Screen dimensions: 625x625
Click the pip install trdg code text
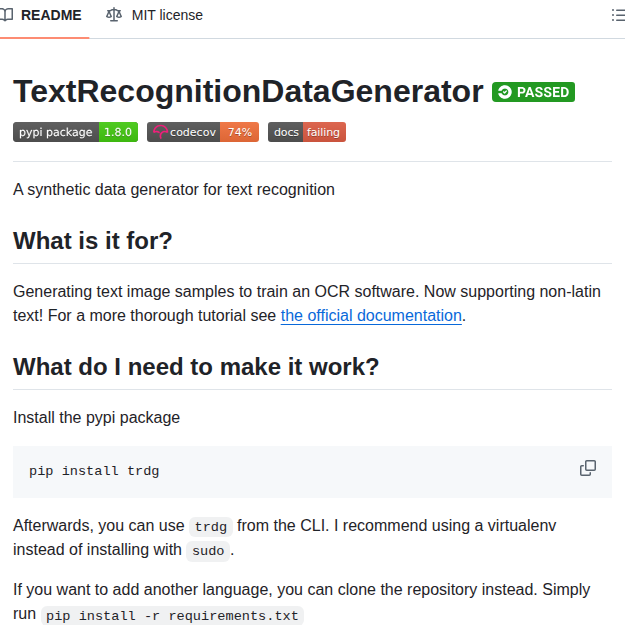click(x=94, y=471)
